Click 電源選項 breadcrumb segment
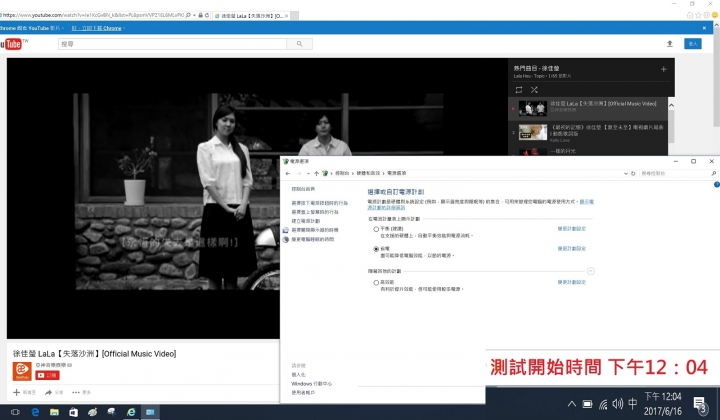This screenshot has height=420, width=720. click(x=396, y=174)
